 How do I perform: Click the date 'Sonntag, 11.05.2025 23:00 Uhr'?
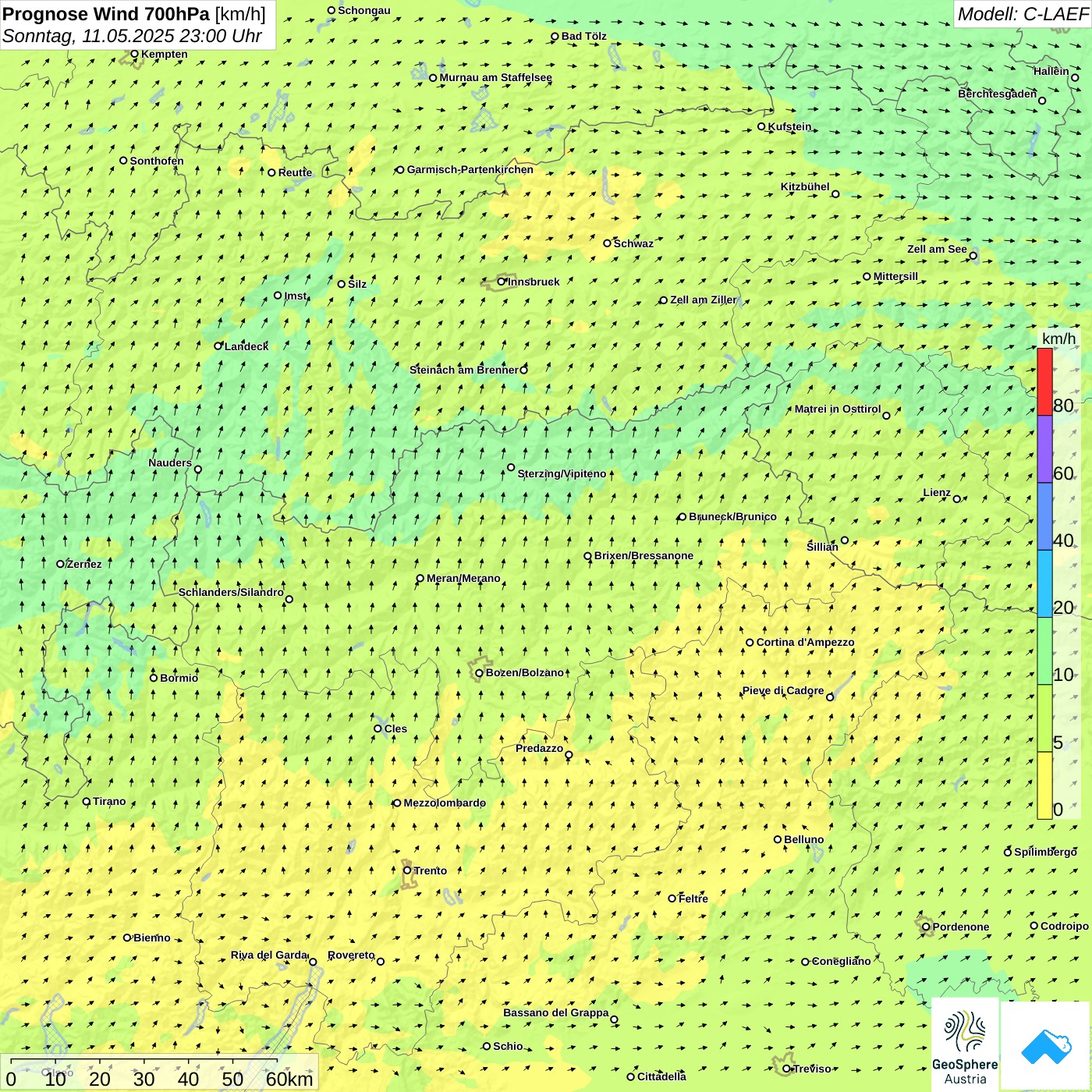point(133,36)
